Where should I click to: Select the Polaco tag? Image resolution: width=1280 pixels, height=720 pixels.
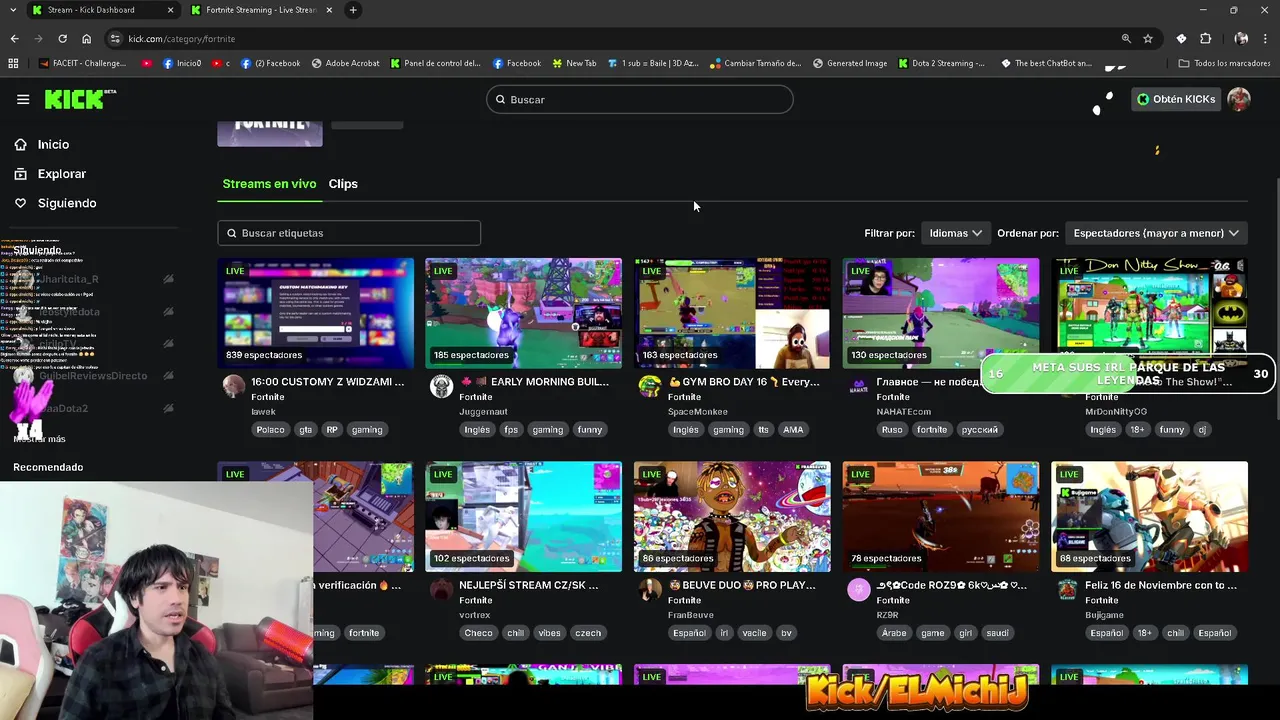270,430
